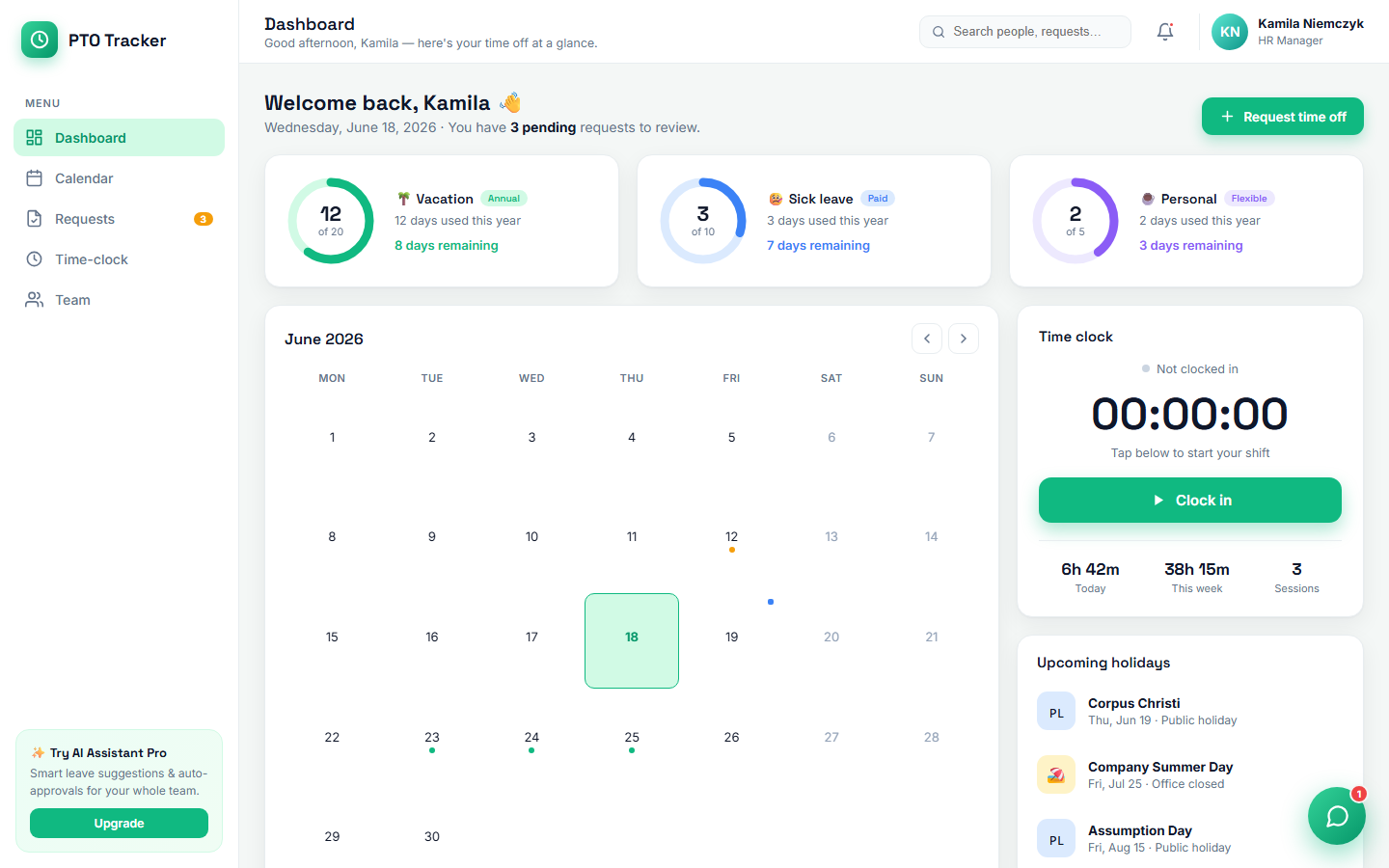Click the 3 Sessions stat

click(1296, 578)
